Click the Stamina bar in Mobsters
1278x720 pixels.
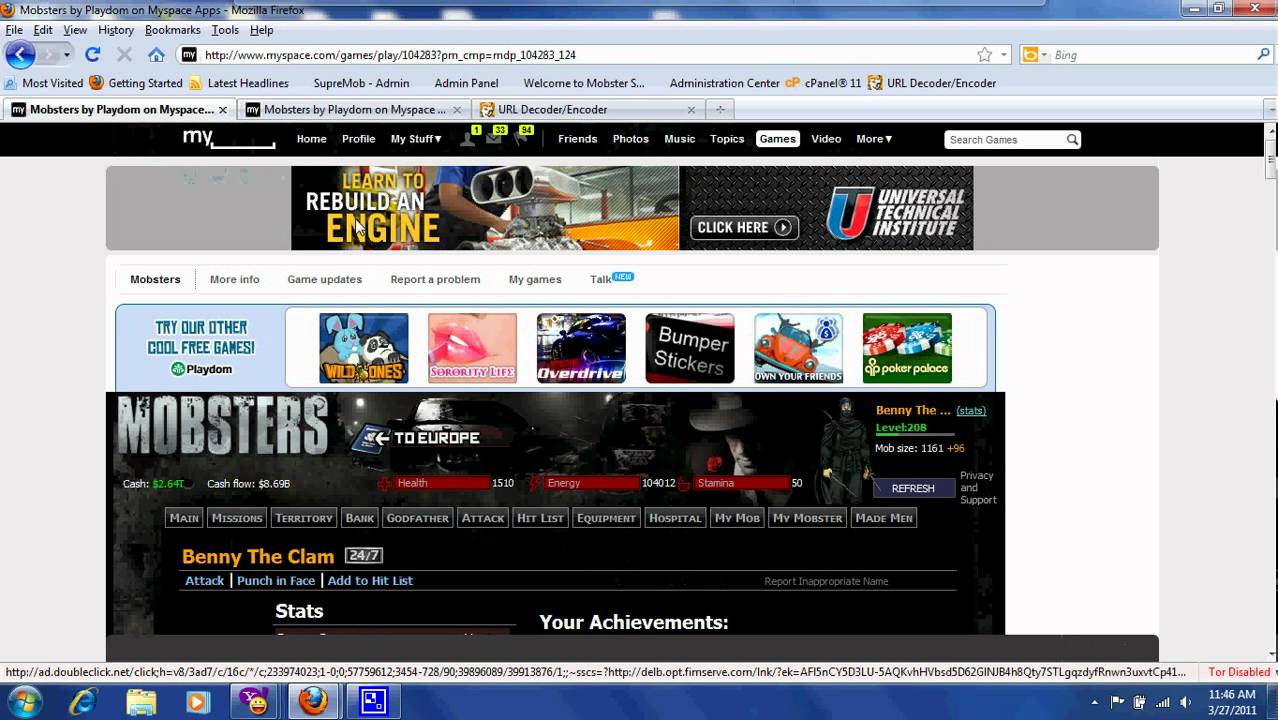tap(742, 484)
